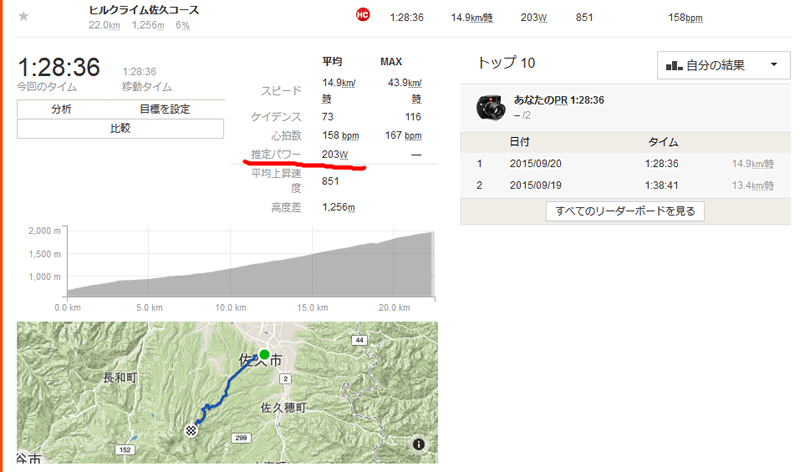Click the 推定パワー label

276,154
